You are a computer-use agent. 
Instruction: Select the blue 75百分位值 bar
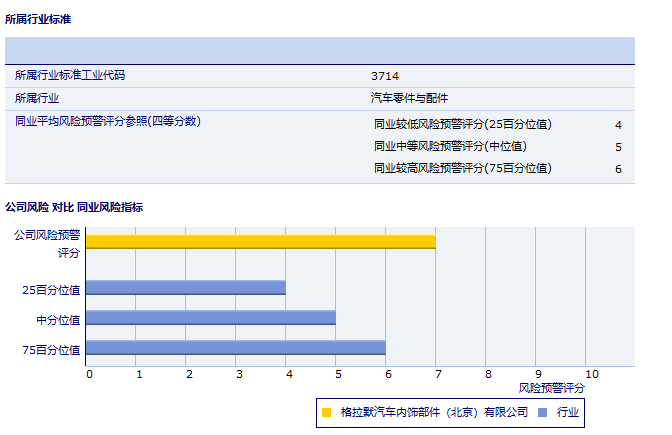[x=235, y=348]
